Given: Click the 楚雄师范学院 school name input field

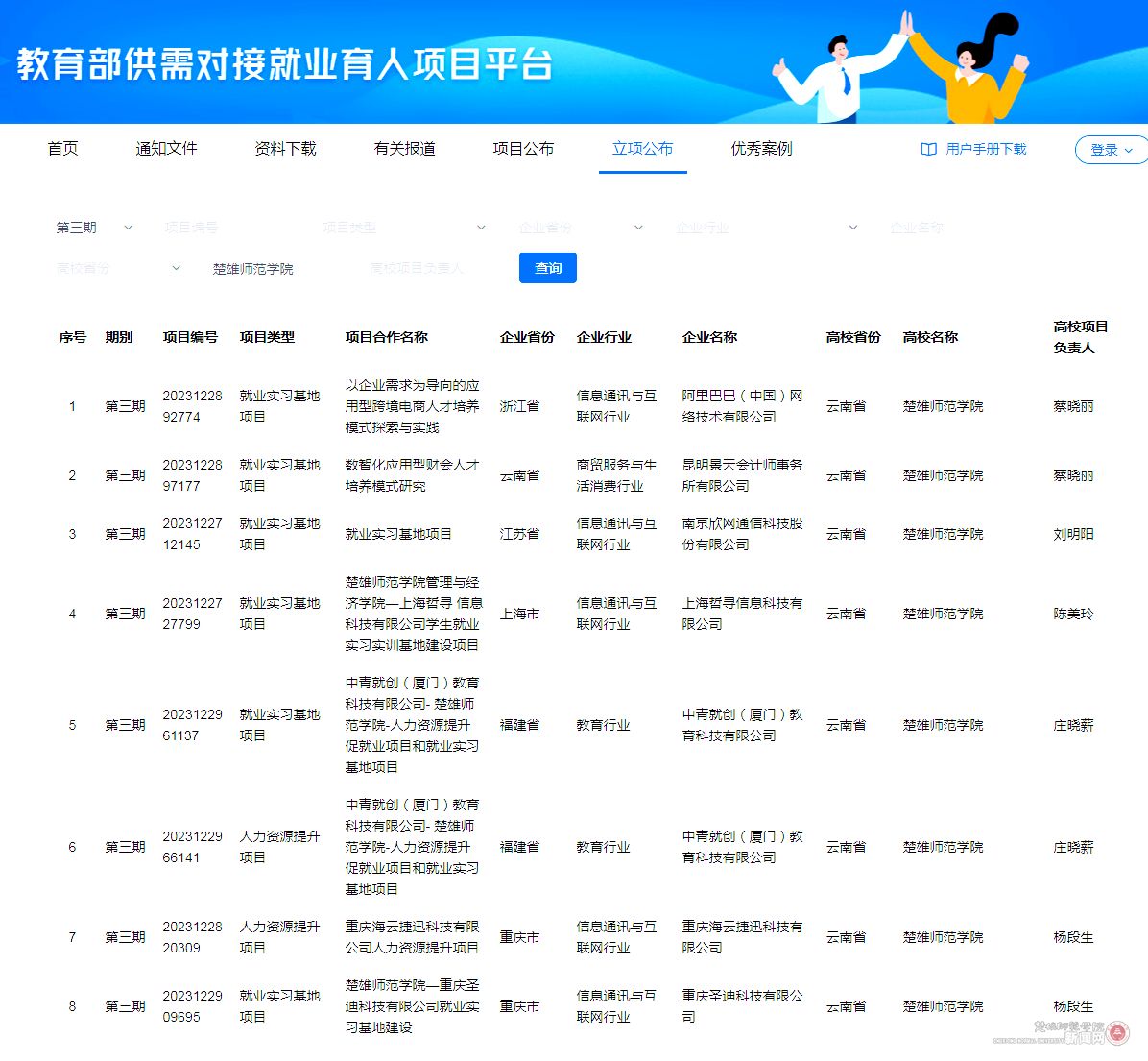Looking at the screenshot, I should point(278,269).
